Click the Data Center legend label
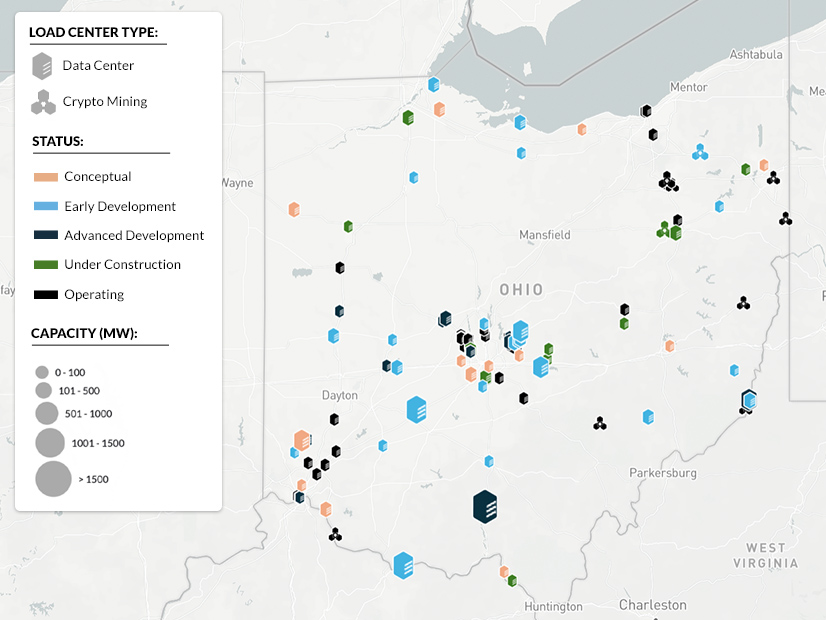 98,66
